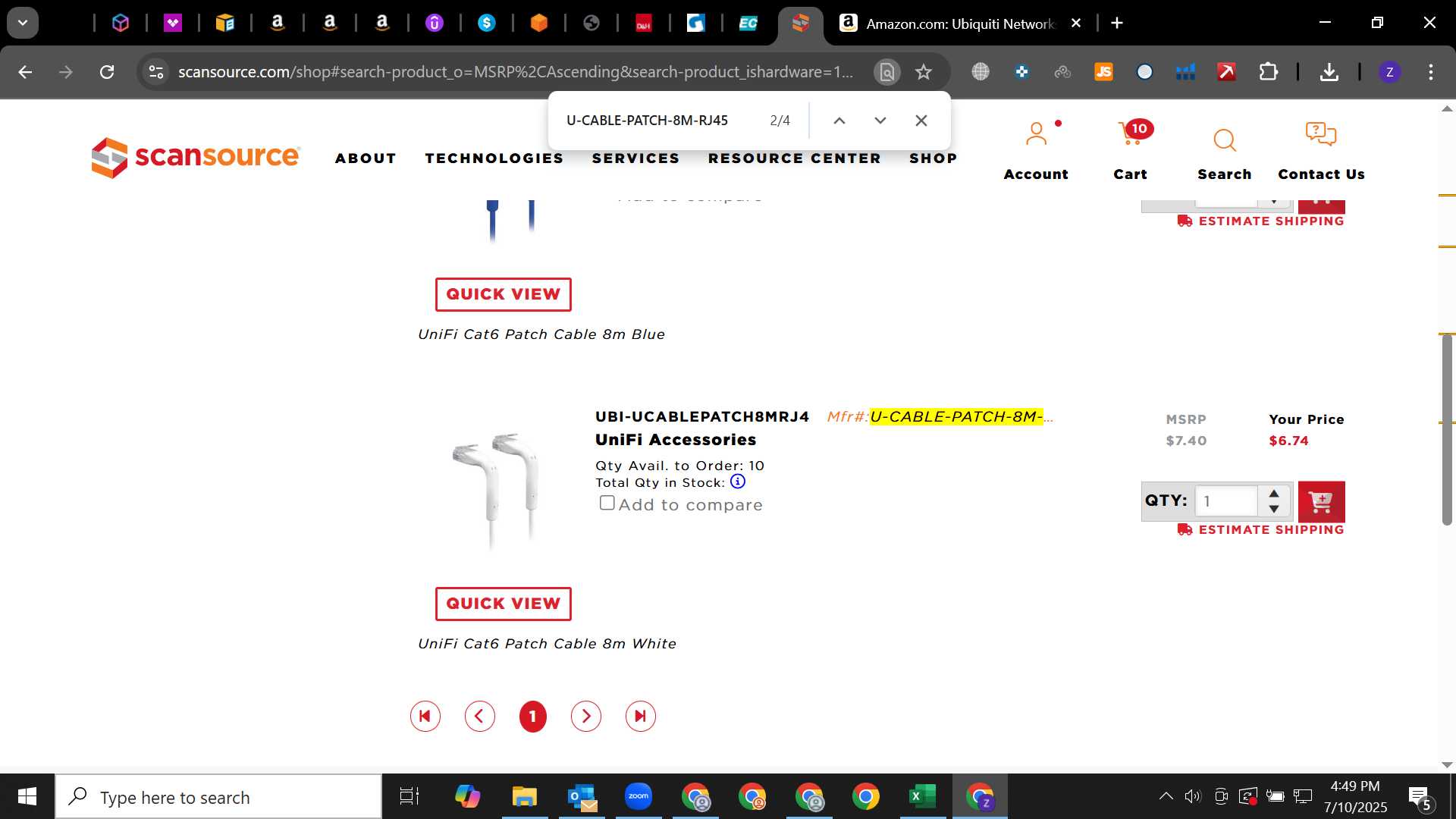
Task: Go to last results page
Action: (640, 716)
